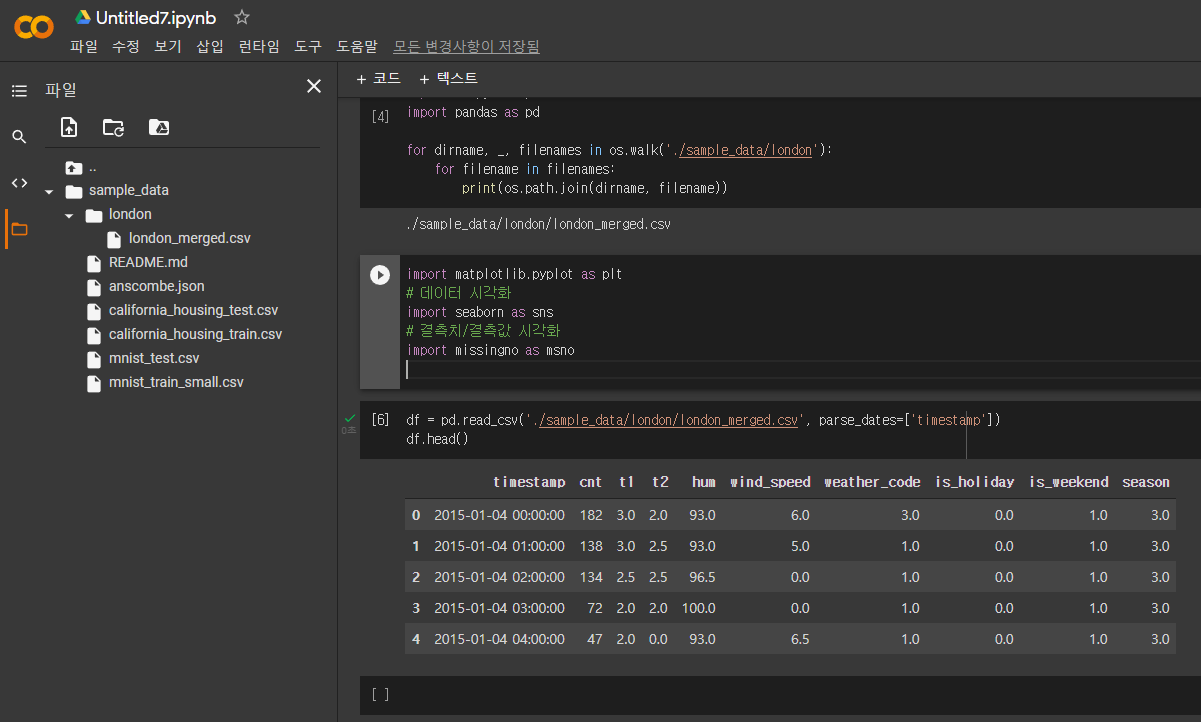Image resolution: width=1201 pixels, height=722 pixels.
Task: Mount Google Drive in the file panel
Action: pos(158,127)
